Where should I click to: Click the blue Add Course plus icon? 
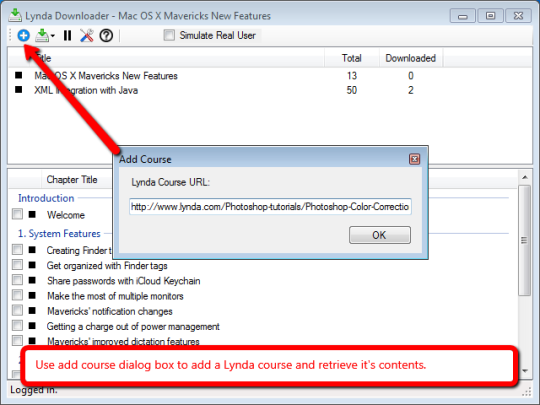[23, 35]
